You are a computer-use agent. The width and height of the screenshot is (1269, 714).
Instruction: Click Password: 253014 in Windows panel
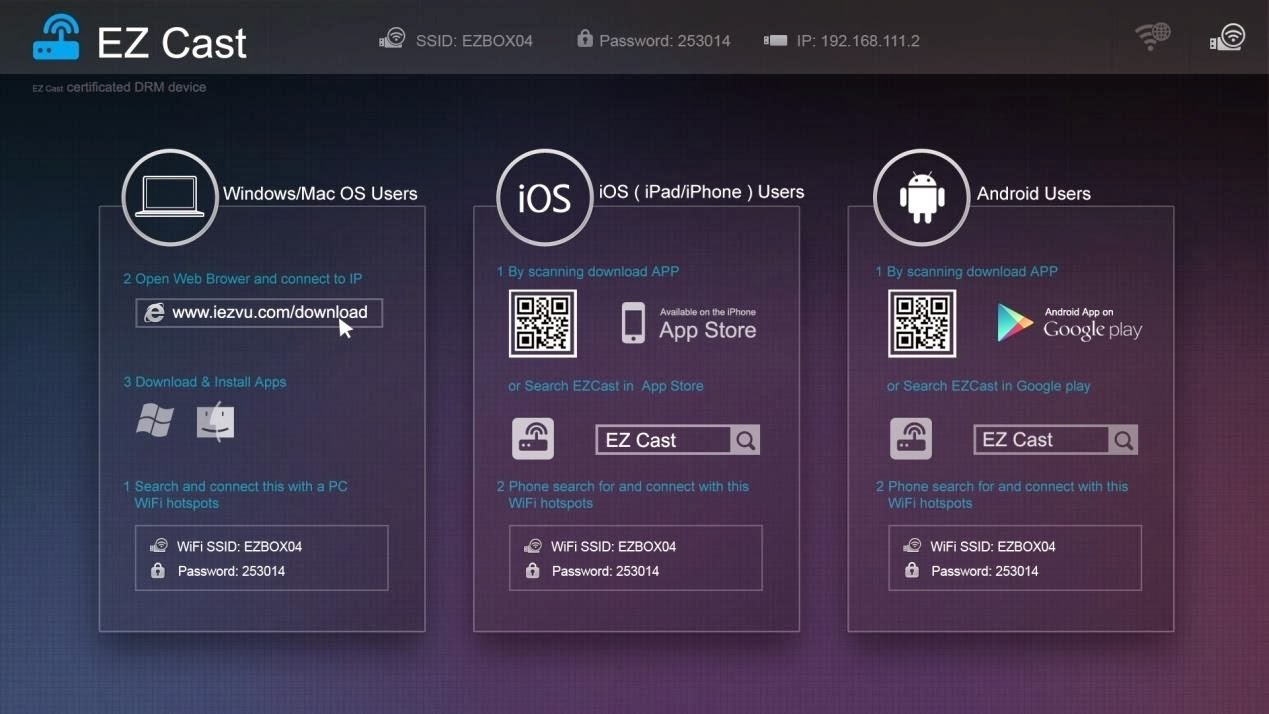pos(231,571)
